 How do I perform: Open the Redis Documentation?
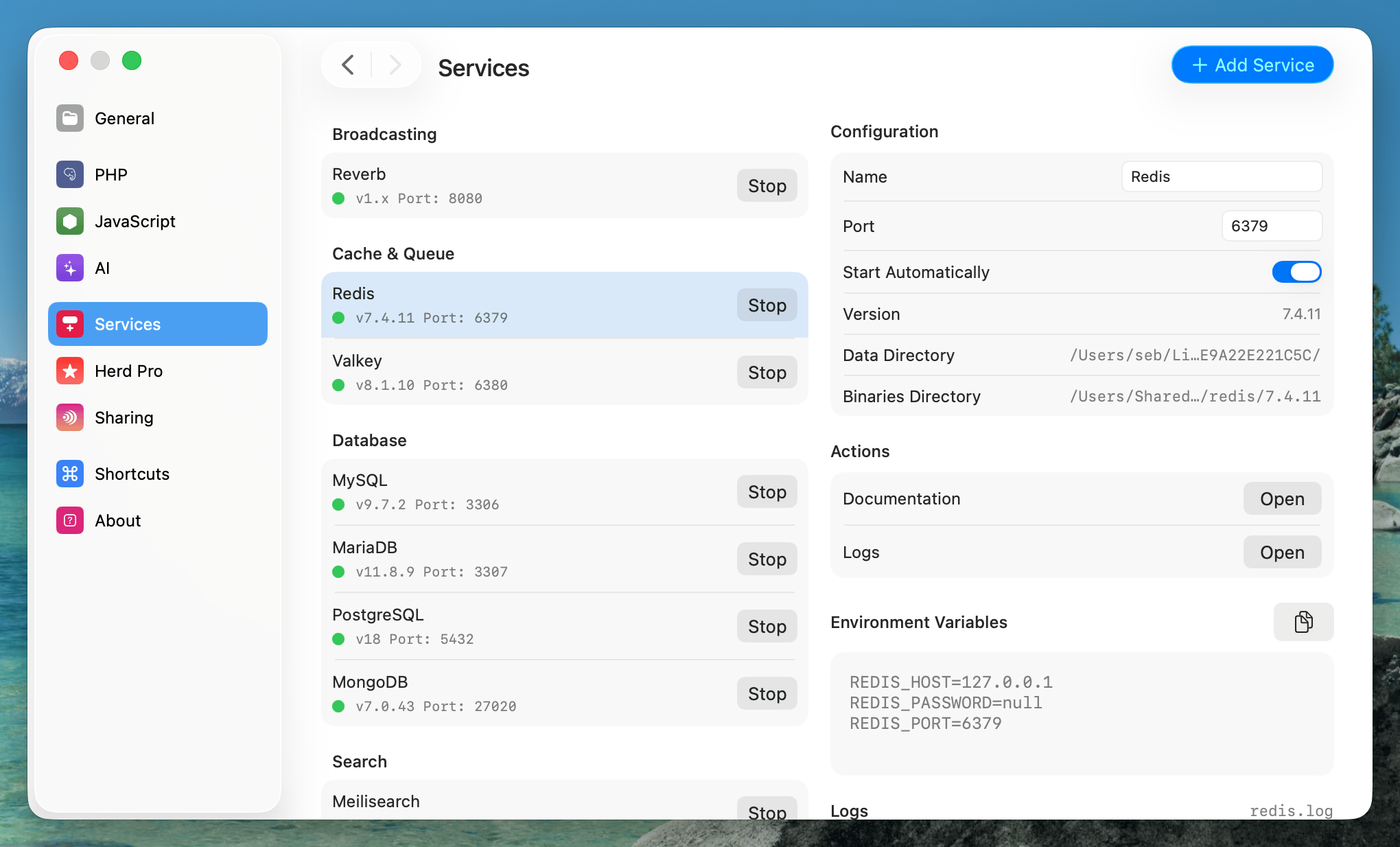pos(1282,498)
